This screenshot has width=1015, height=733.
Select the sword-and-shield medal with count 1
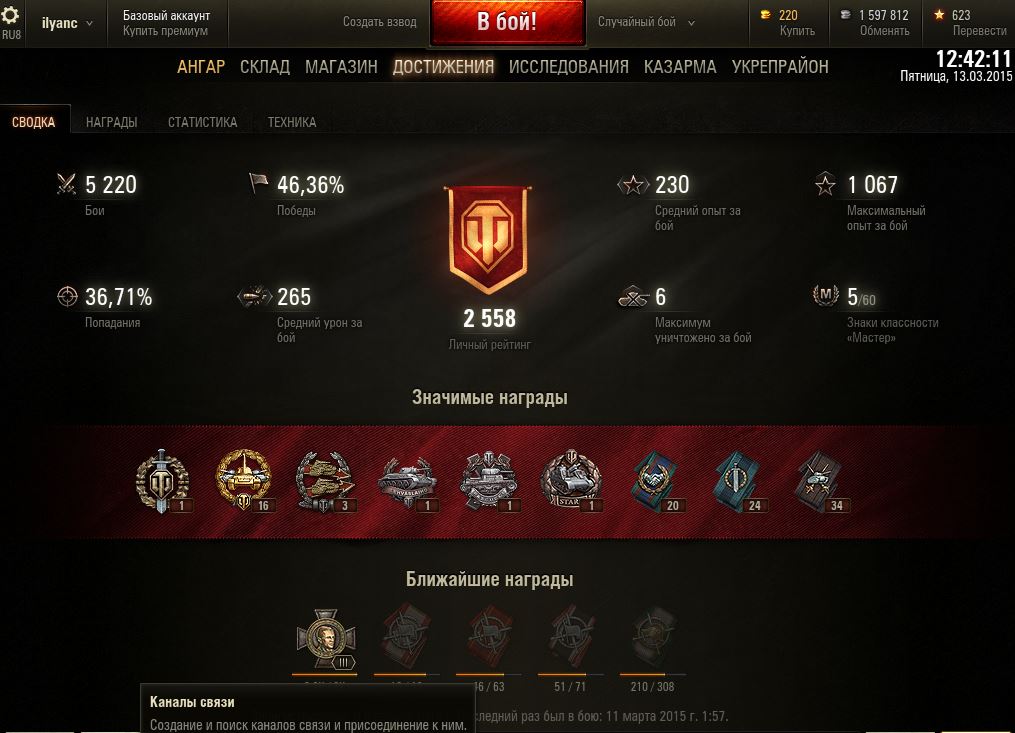(162, 481)
